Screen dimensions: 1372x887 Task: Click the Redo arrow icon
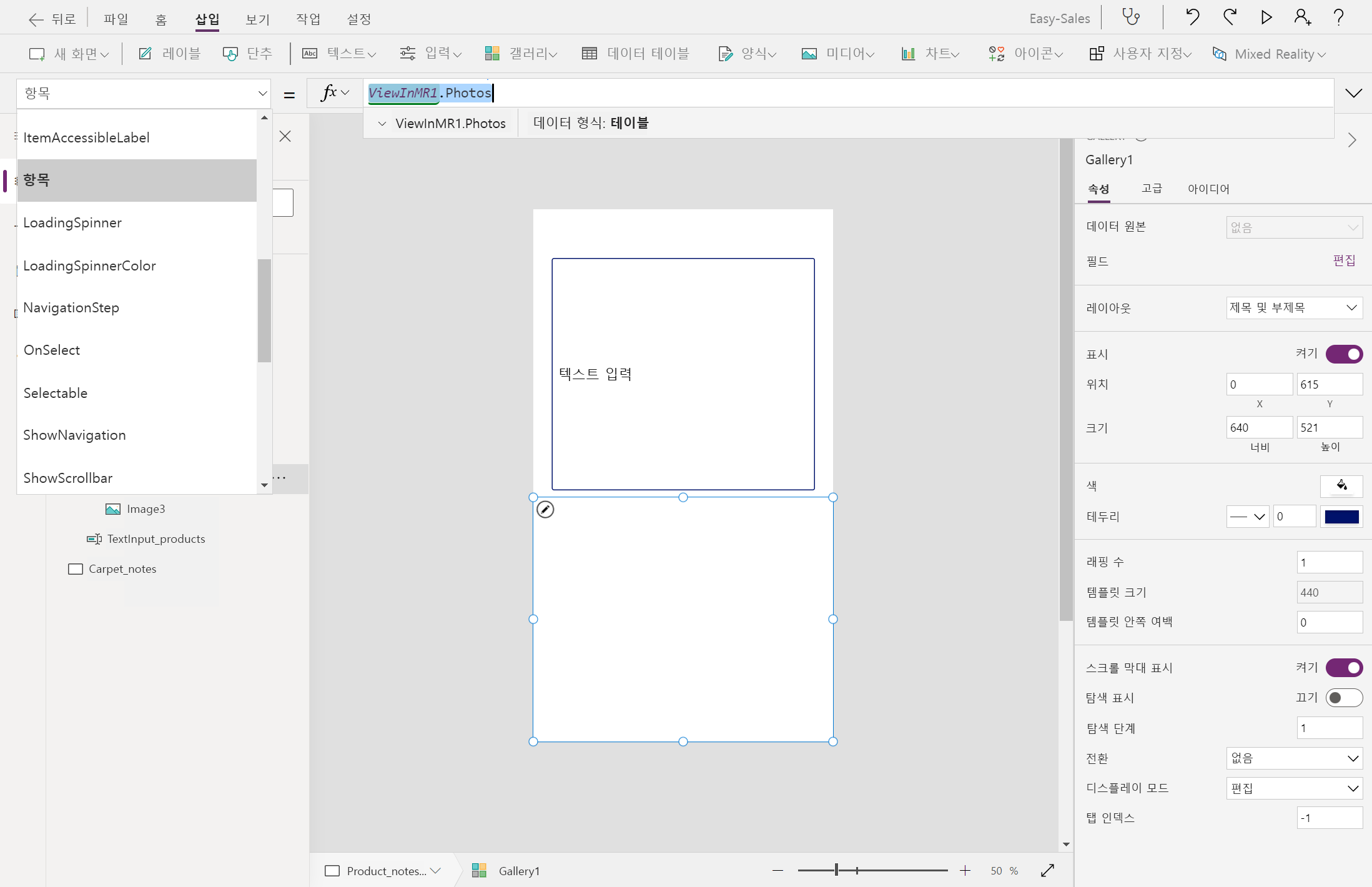(1230, 17)
